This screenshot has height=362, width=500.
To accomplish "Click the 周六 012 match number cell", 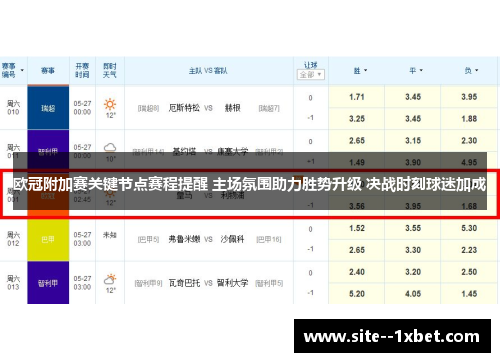I will pos(13,239).
